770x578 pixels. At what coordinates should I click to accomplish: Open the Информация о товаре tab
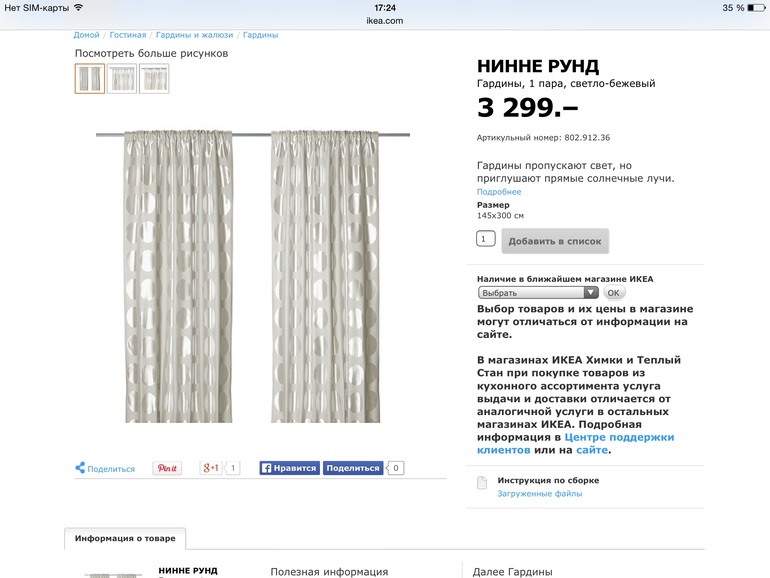click(x=125, y=538)
